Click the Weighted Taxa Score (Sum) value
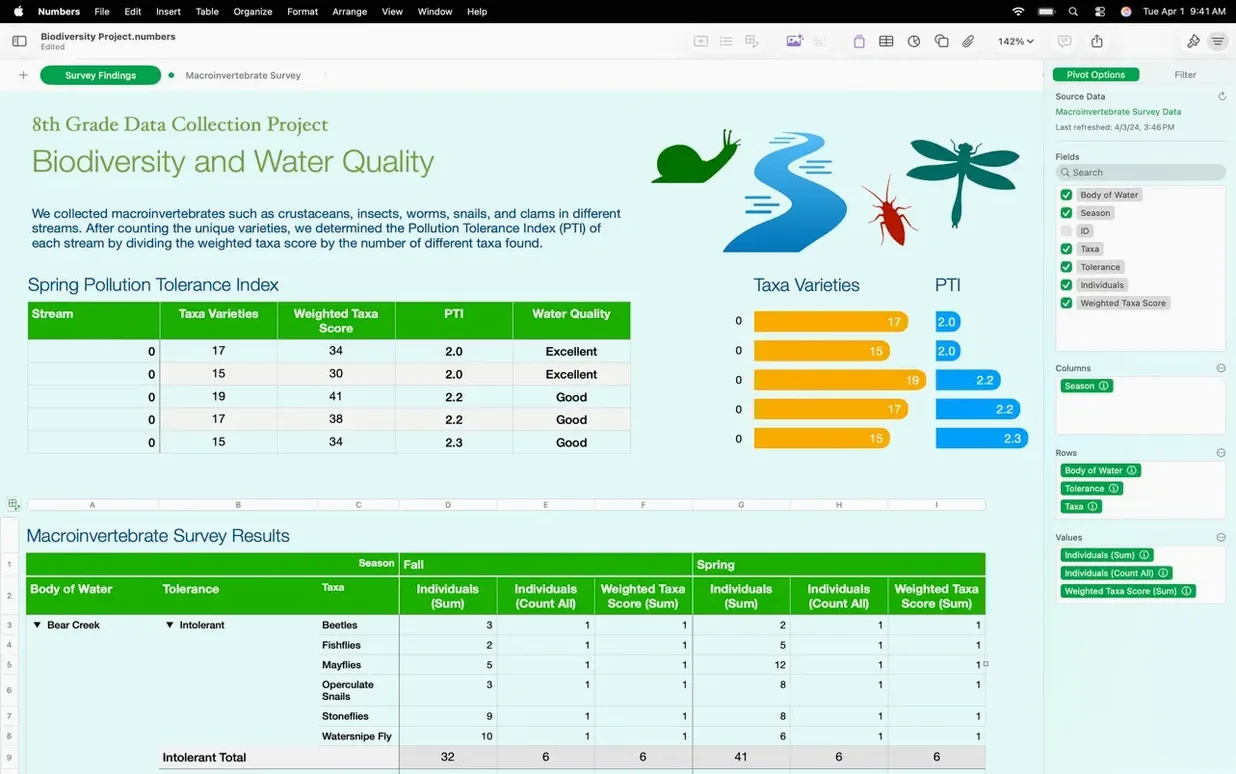This screenshot has width=1236, height=774. coord(1128,591)
